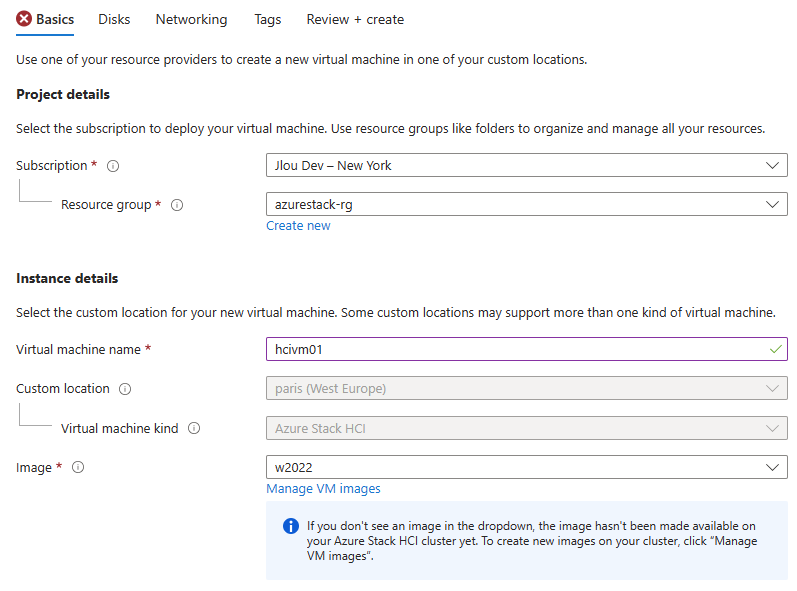Open the Subscription dropdown

point(527,166)
